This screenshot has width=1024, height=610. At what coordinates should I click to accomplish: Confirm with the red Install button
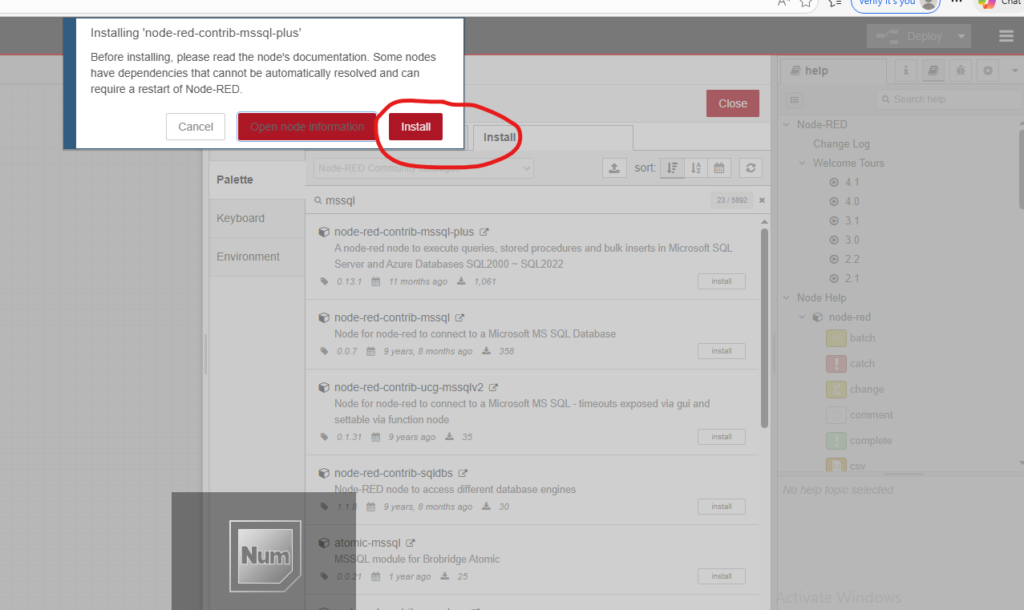coord(416,127)
